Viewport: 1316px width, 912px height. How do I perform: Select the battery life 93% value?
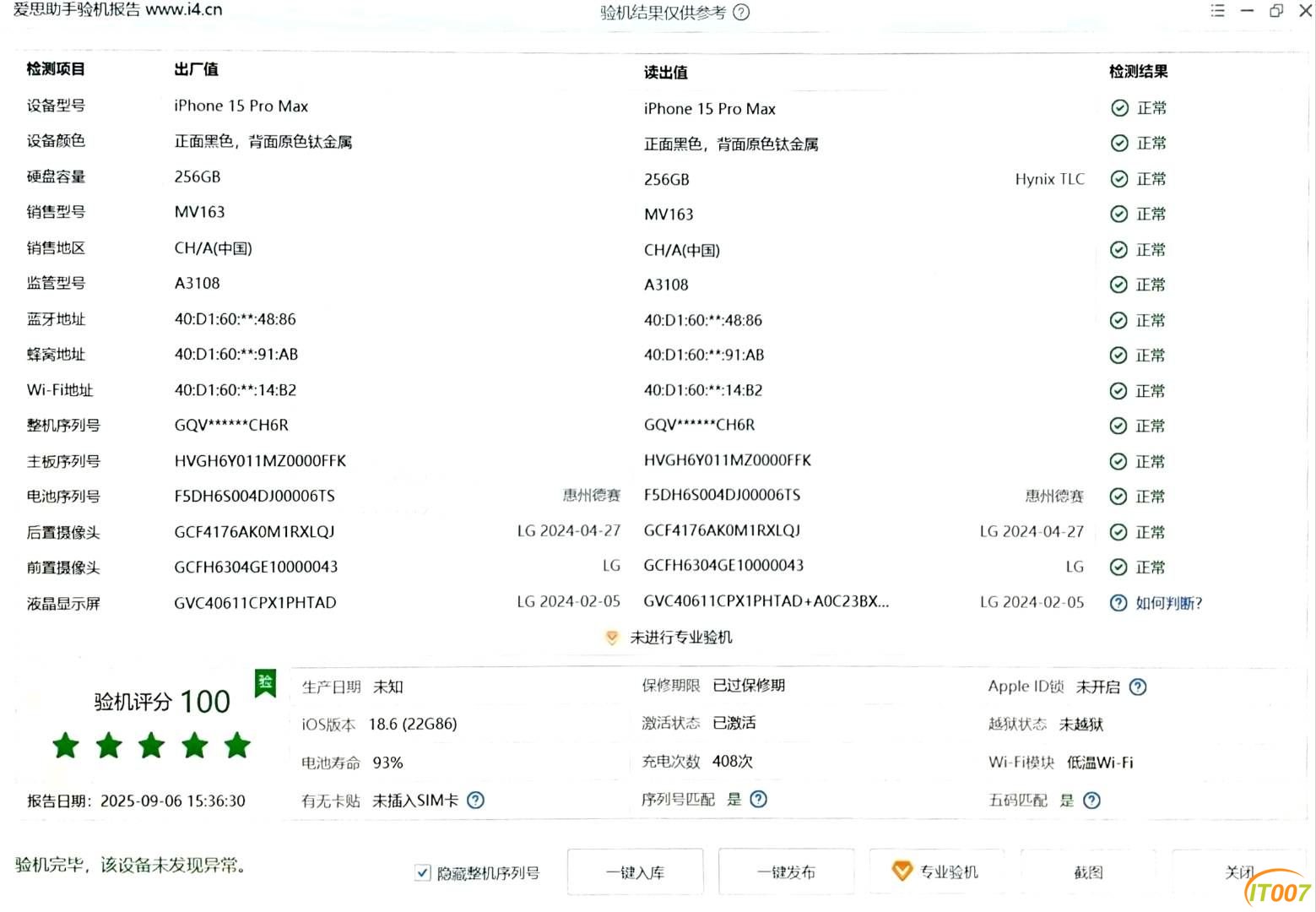tap(388, 763)
